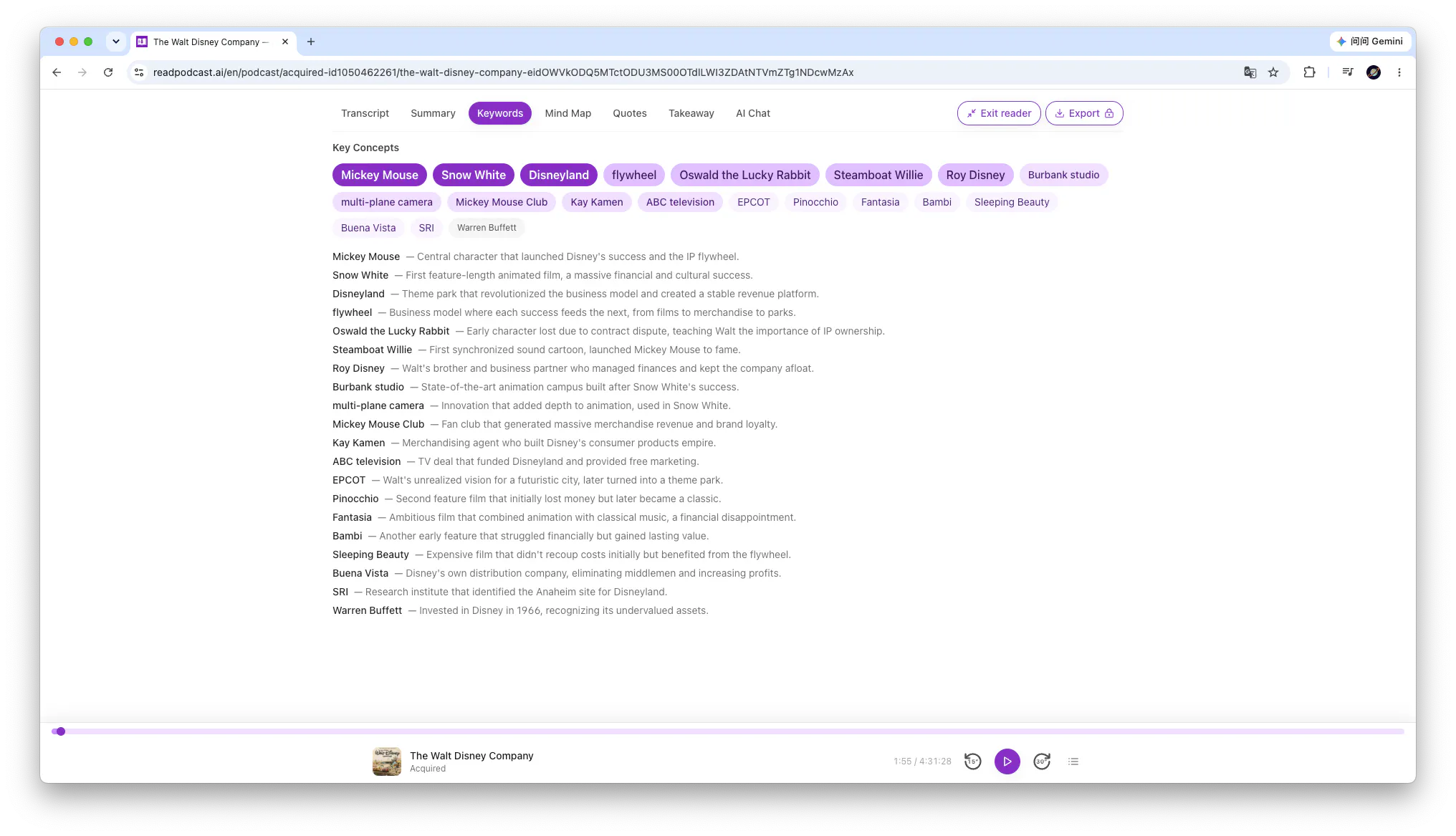The image size is (1456, 836).
Task: Click the translate page icon
Action: (1250, 72)
